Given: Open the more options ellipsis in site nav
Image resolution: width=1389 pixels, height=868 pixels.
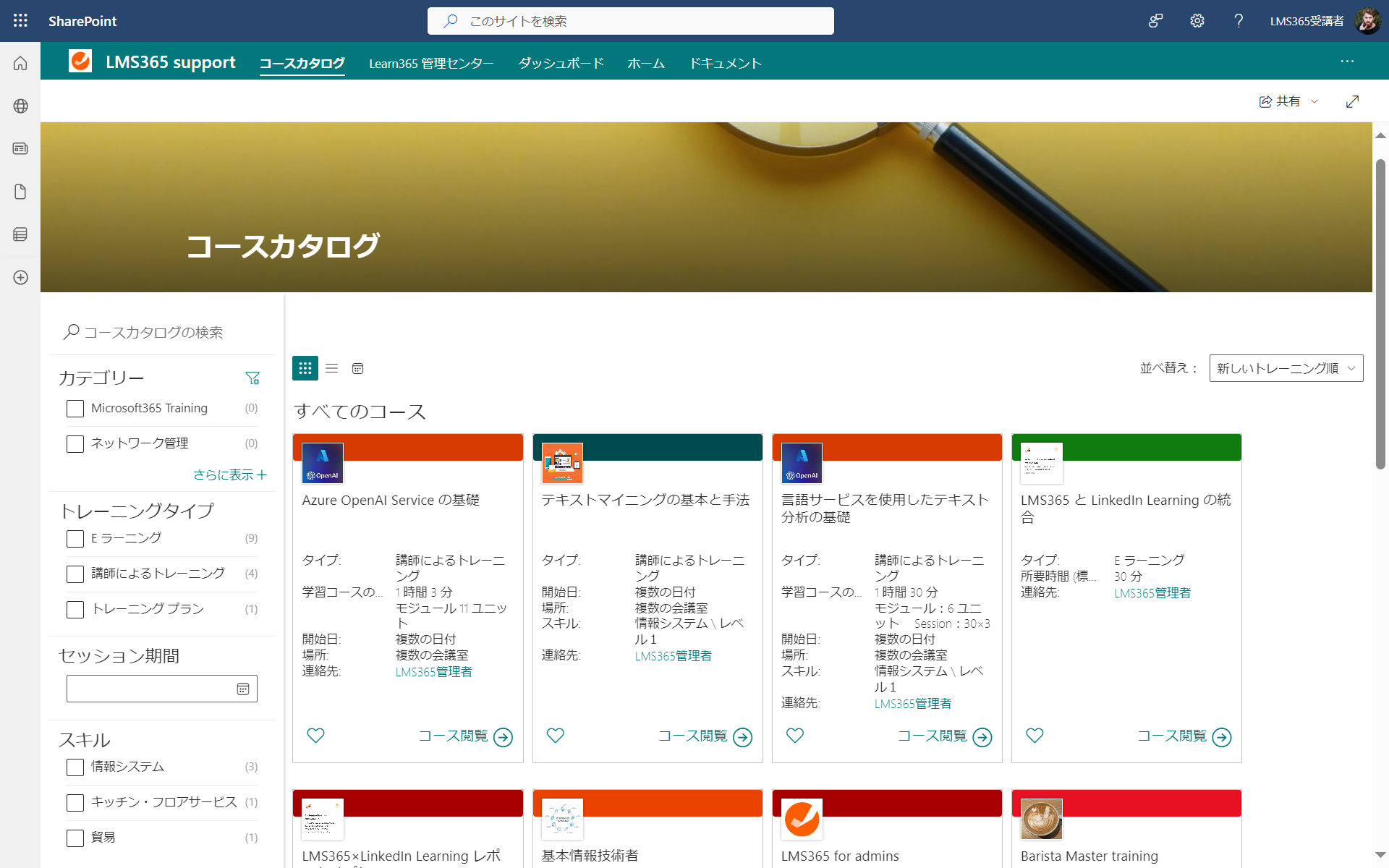Looking at the screenshot, I should [x=1347, y=61].
